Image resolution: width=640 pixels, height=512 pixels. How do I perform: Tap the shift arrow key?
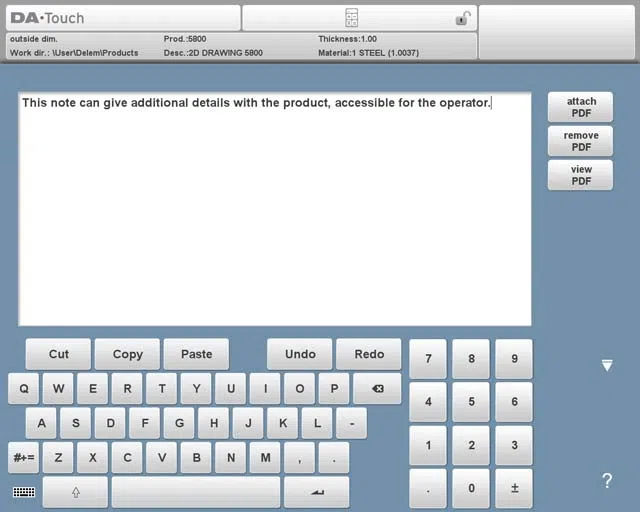[75, 492]
